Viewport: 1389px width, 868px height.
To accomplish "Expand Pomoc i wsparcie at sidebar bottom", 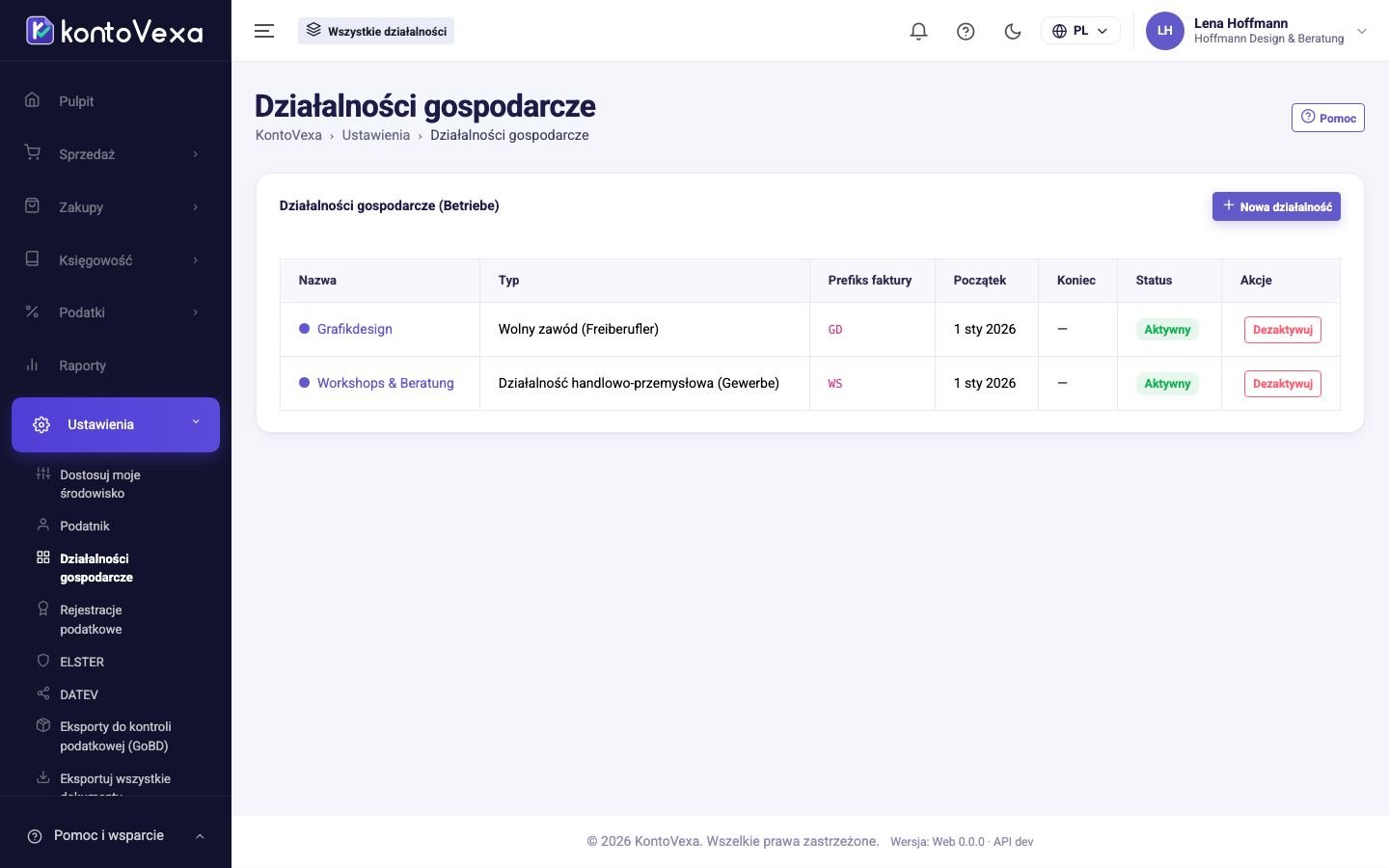I will coord(116,835).
